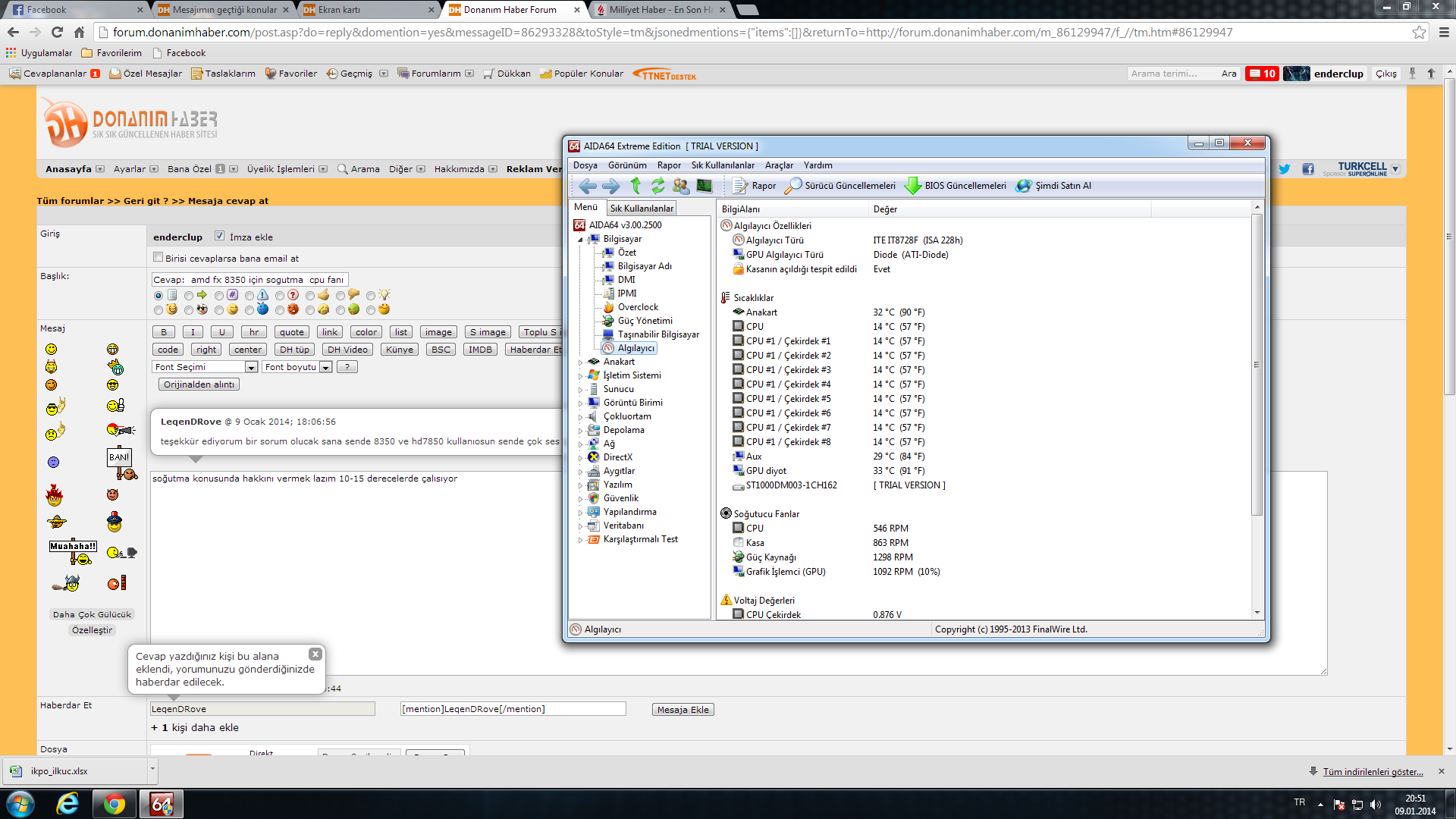Viewport: 1456px width, 819px height.
Task: Switch to the Ekran kartı browser tab
Action: pos(367,10)
